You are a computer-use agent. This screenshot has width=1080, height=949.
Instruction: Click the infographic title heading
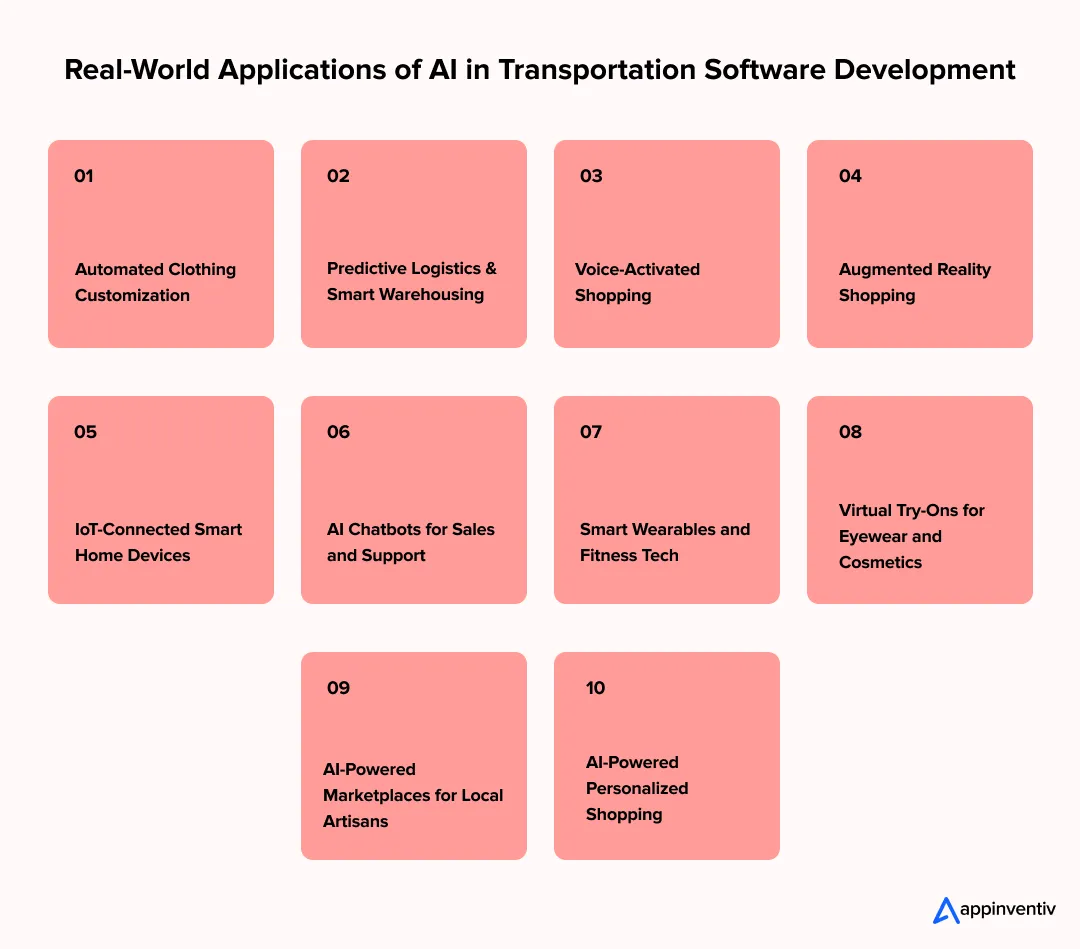point(540,70)
